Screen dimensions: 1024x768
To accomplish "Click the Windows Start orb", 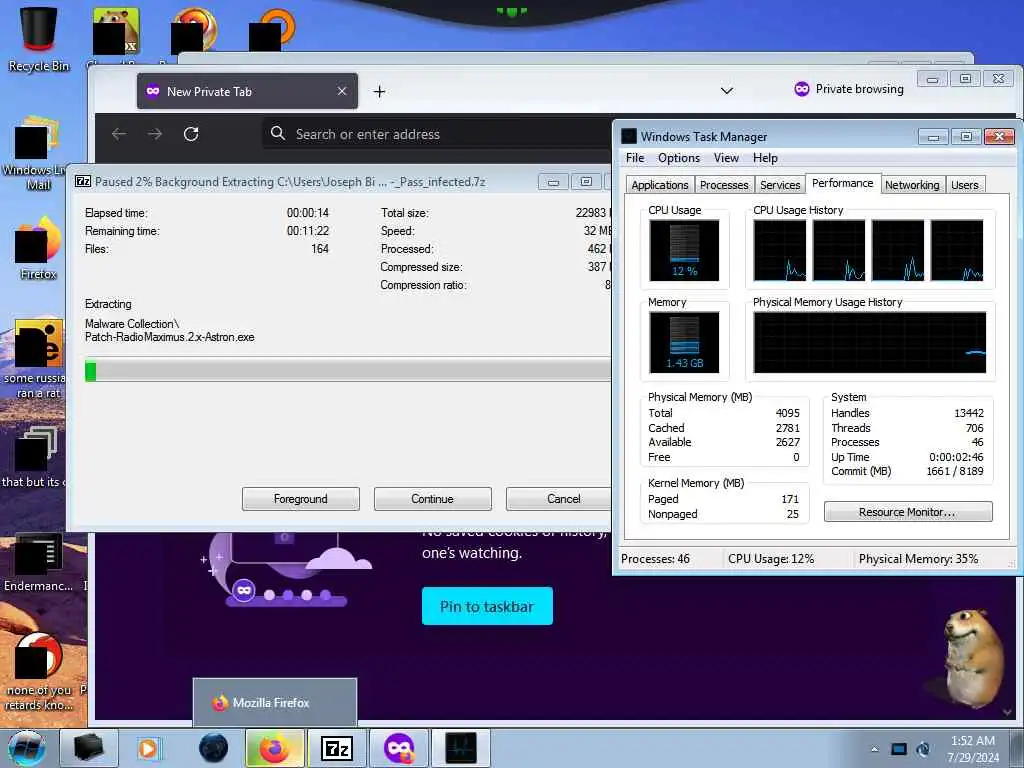I will 27,748.
